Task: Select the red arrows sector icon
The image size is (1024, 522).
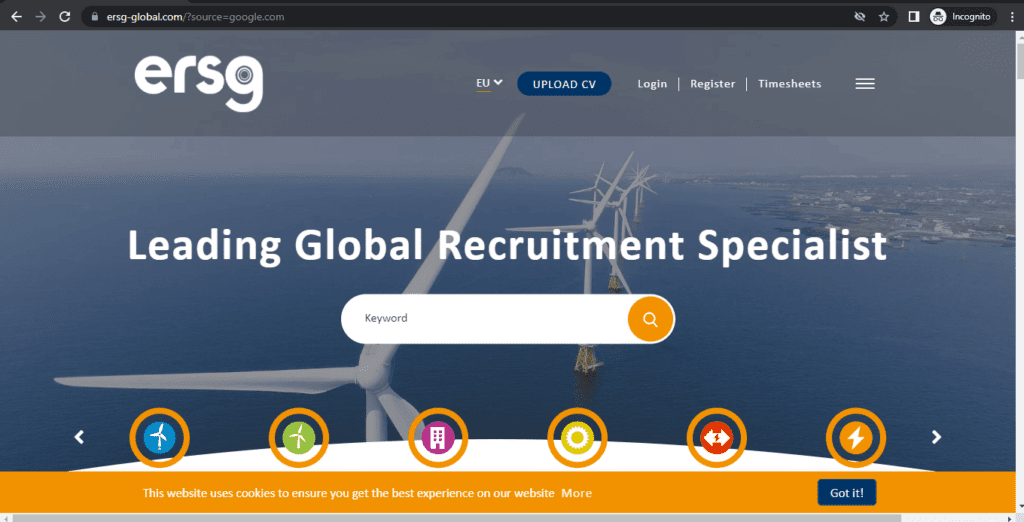Action: click(716, 437)
